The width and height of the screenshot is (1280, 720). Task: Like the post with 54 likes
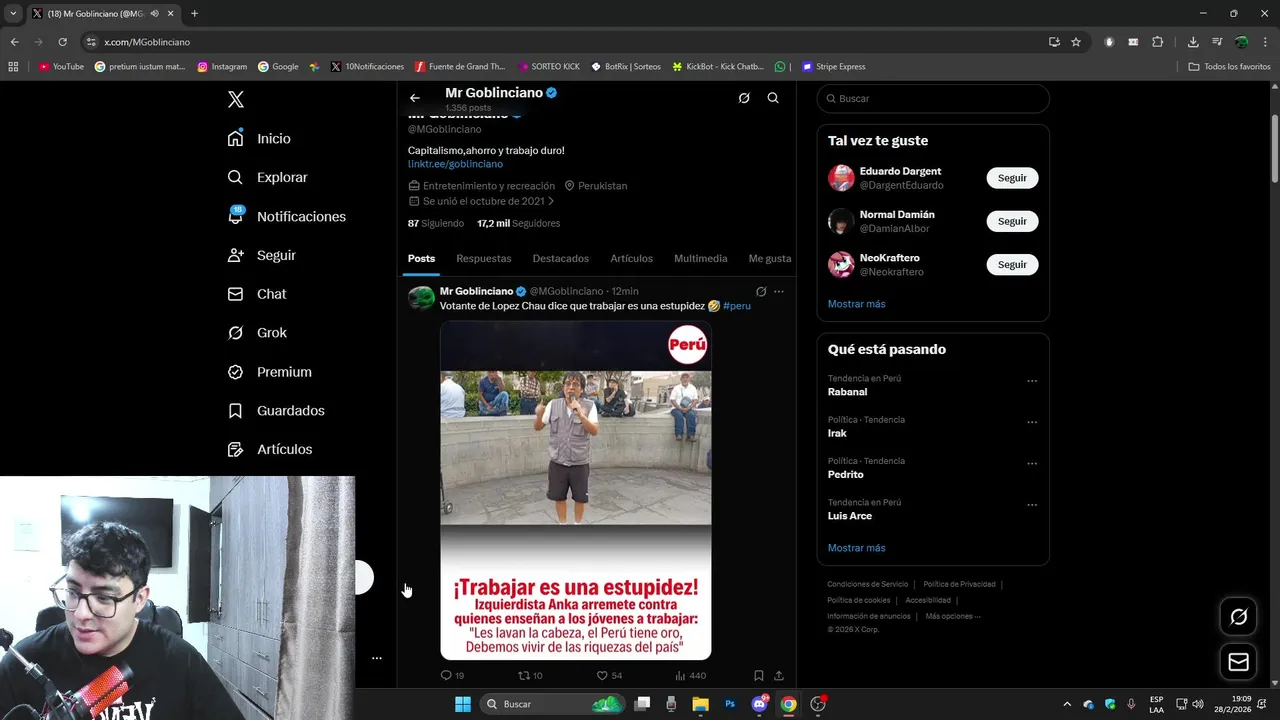tap(609, 676)
